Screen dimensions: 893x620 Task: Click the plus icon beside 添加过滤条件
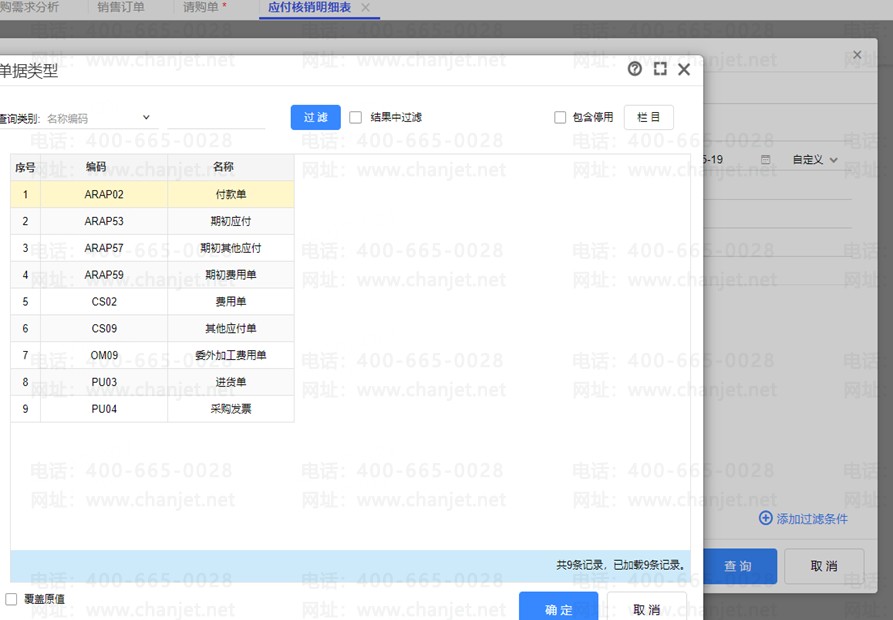765,518
